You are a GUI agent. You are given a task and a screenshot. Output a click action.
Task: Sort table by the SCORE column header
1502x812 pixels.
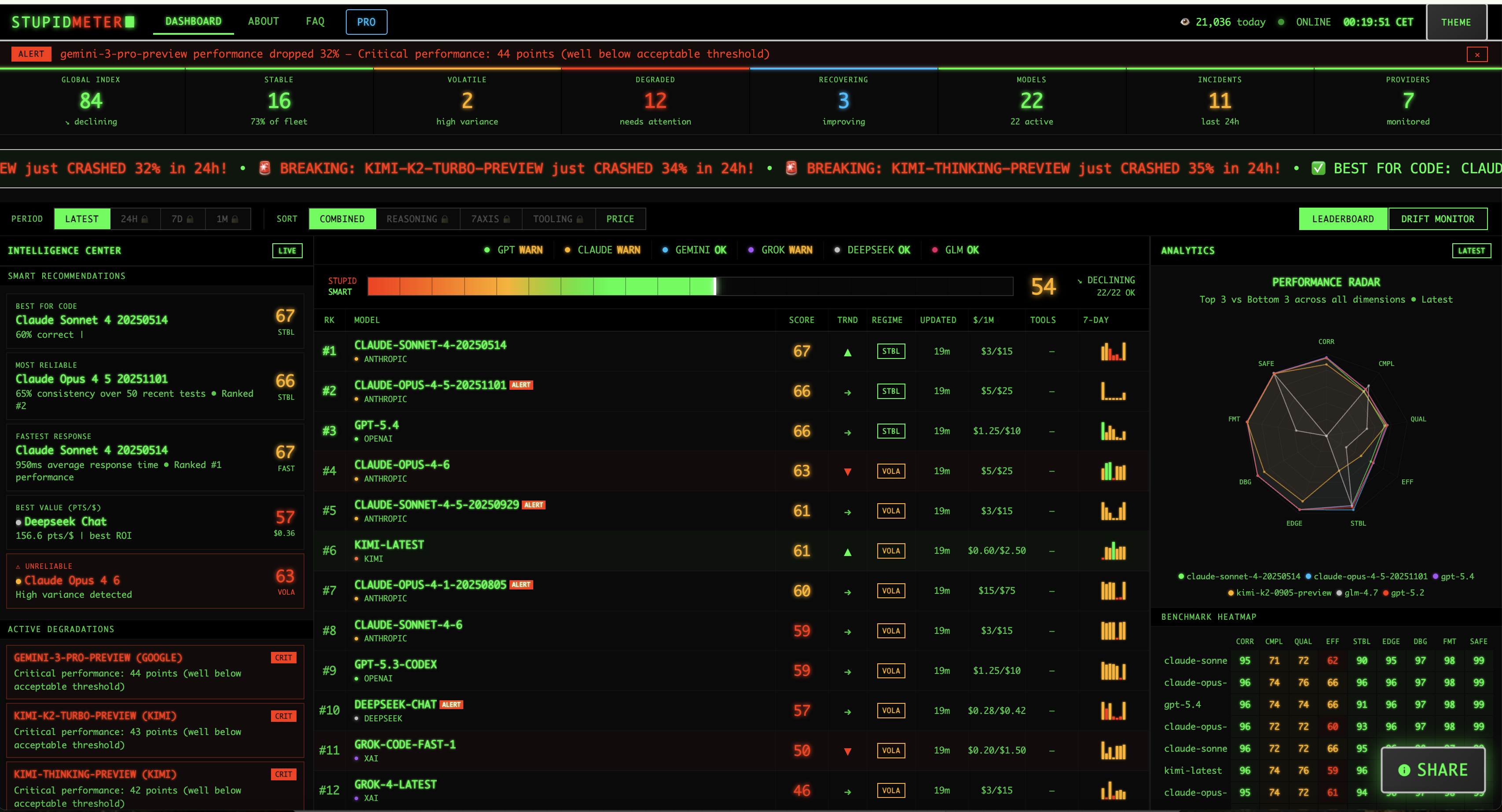(801, 320)
